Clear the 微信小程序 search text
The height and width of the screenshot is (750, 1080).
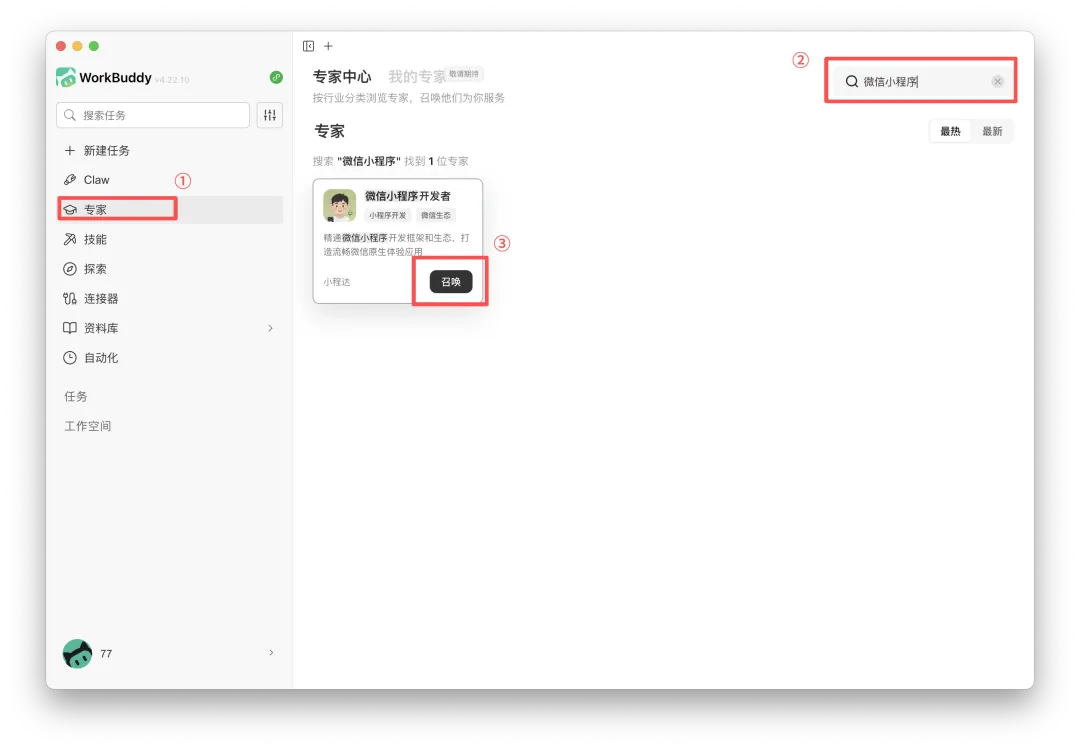(x=997, y=81)
